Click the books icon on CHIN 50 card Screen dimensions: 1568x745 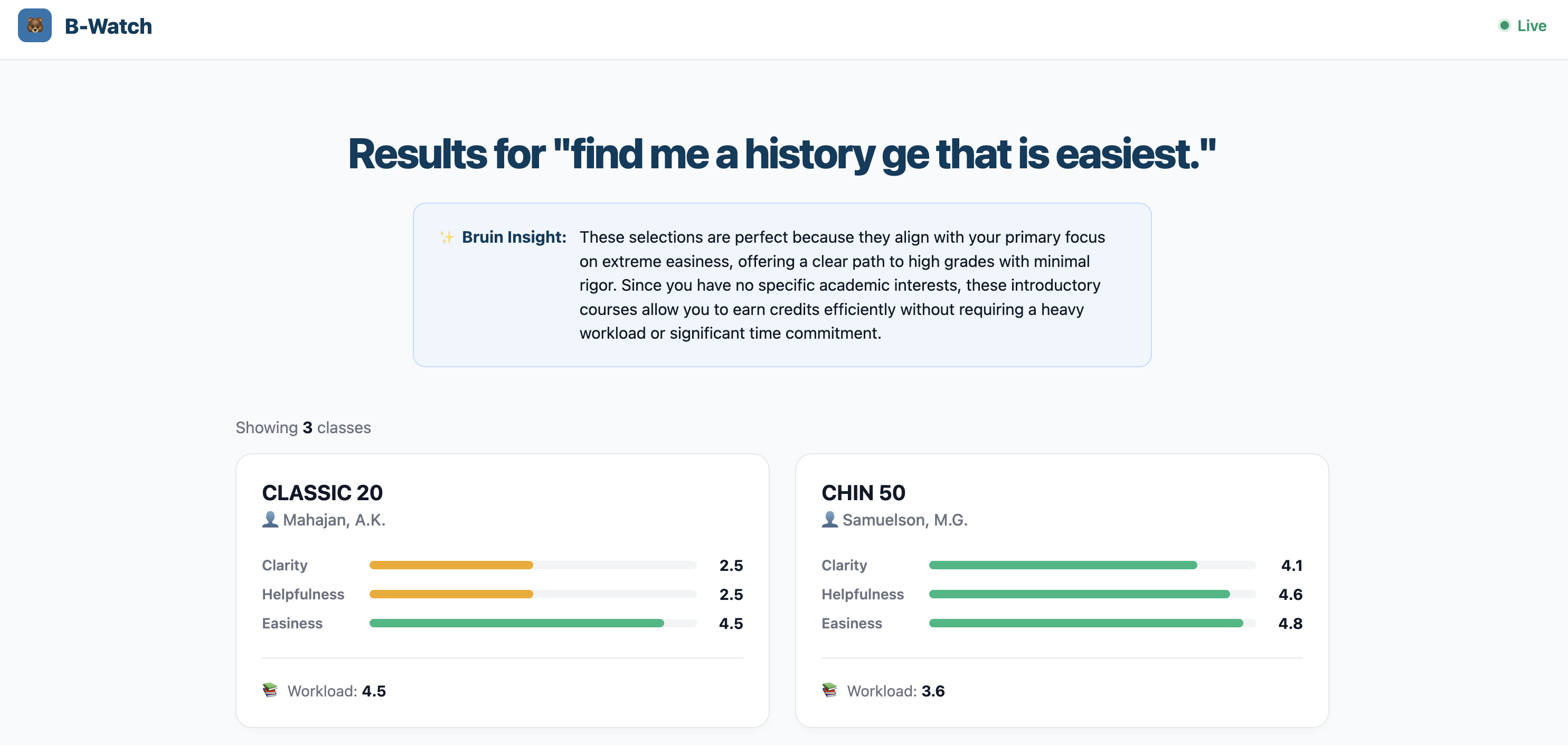(x=829, y=690)
